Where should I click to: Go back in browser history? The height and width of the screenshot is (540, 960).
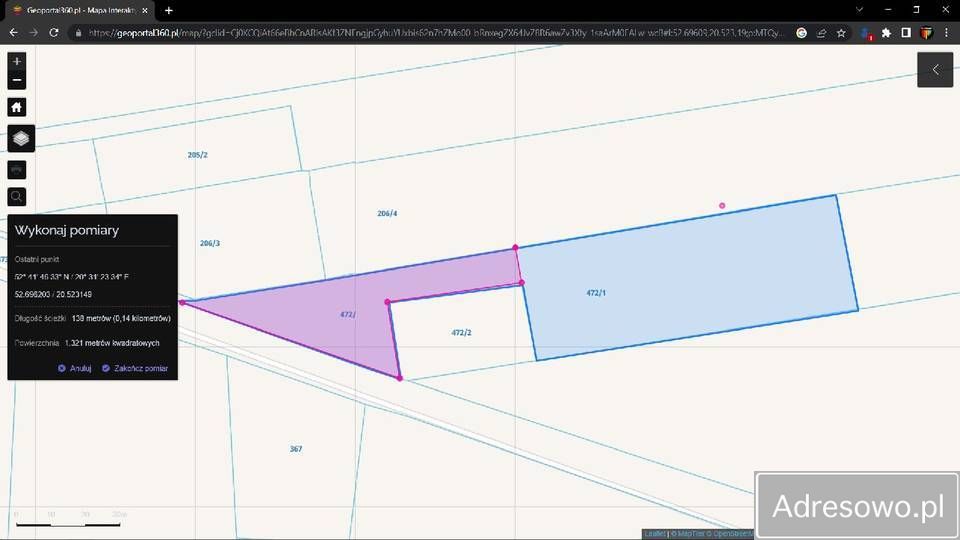13,32
